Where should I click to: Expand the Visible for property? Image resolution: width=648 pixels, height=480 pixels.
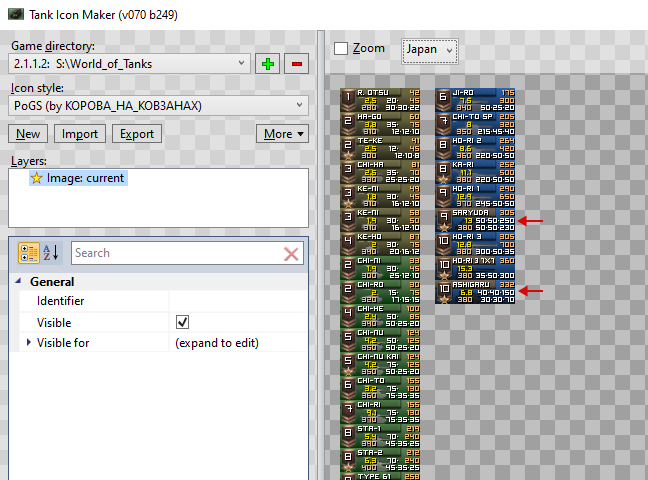(29, 342)
